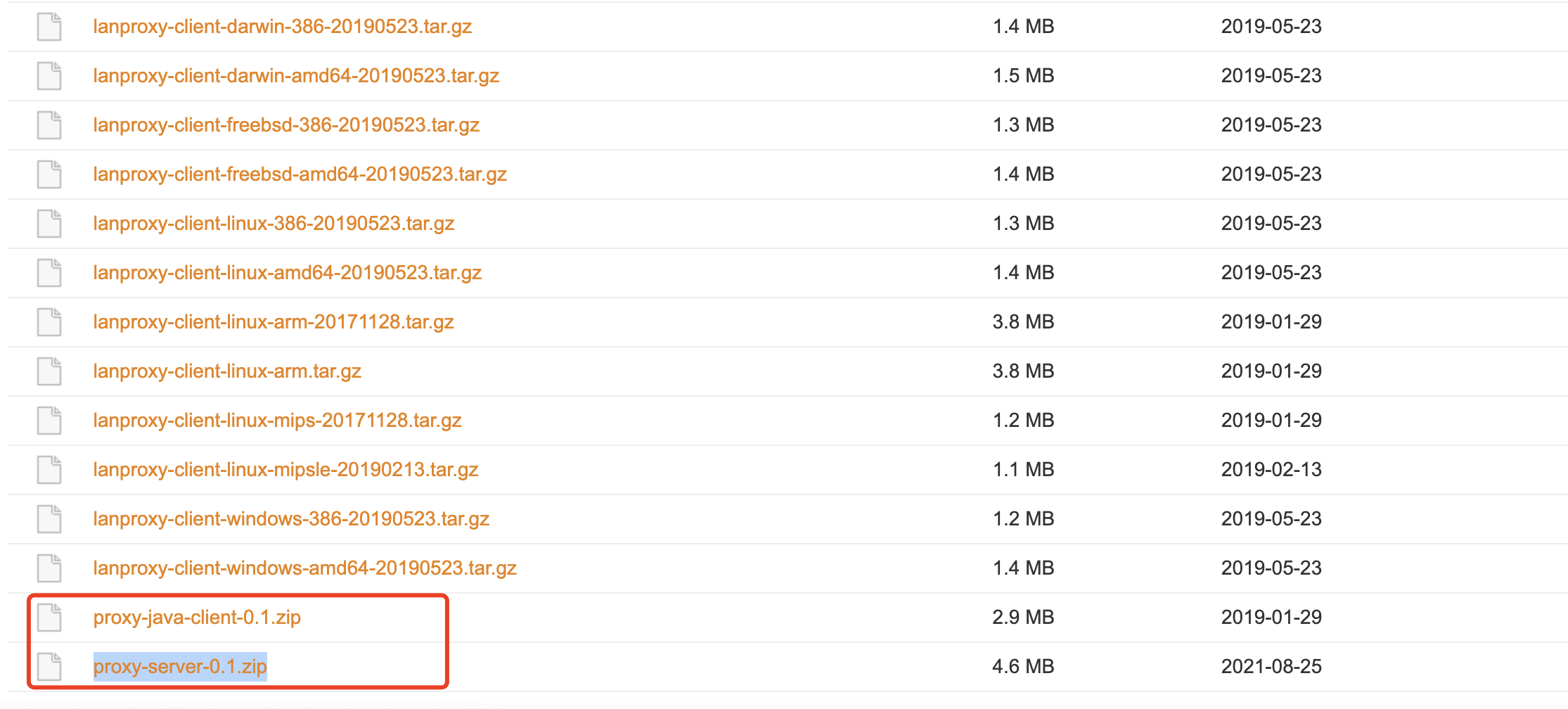
Task: Click file icon next to lanproxy-client-freebsd-386-20190523.tar.gz
Action: [49, 125]
